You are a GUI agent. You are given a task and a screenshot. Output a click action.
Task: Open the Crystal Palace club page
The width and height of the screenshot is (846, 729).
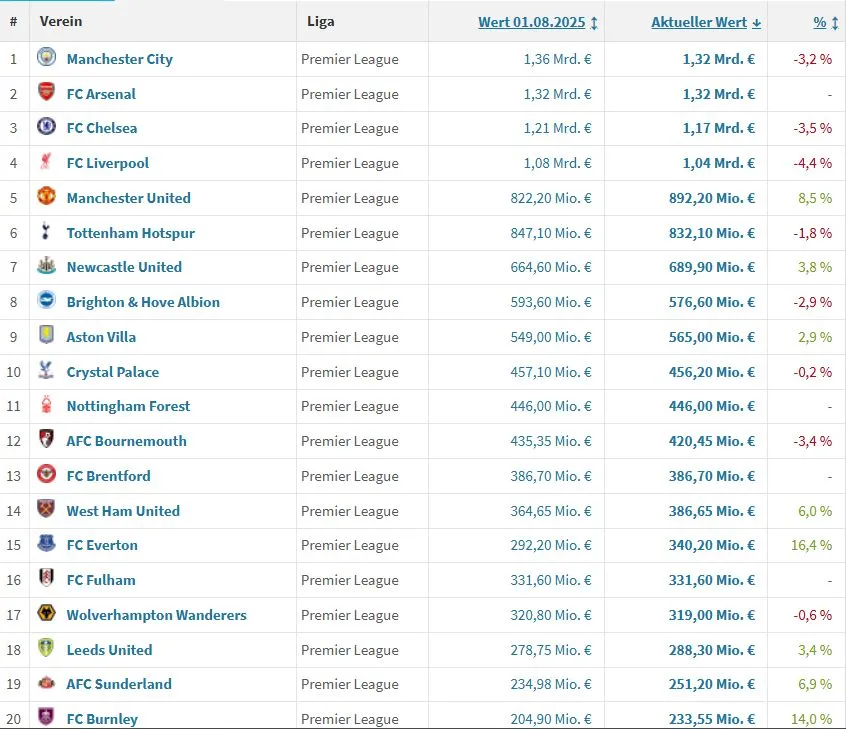(x=113, y=372)
